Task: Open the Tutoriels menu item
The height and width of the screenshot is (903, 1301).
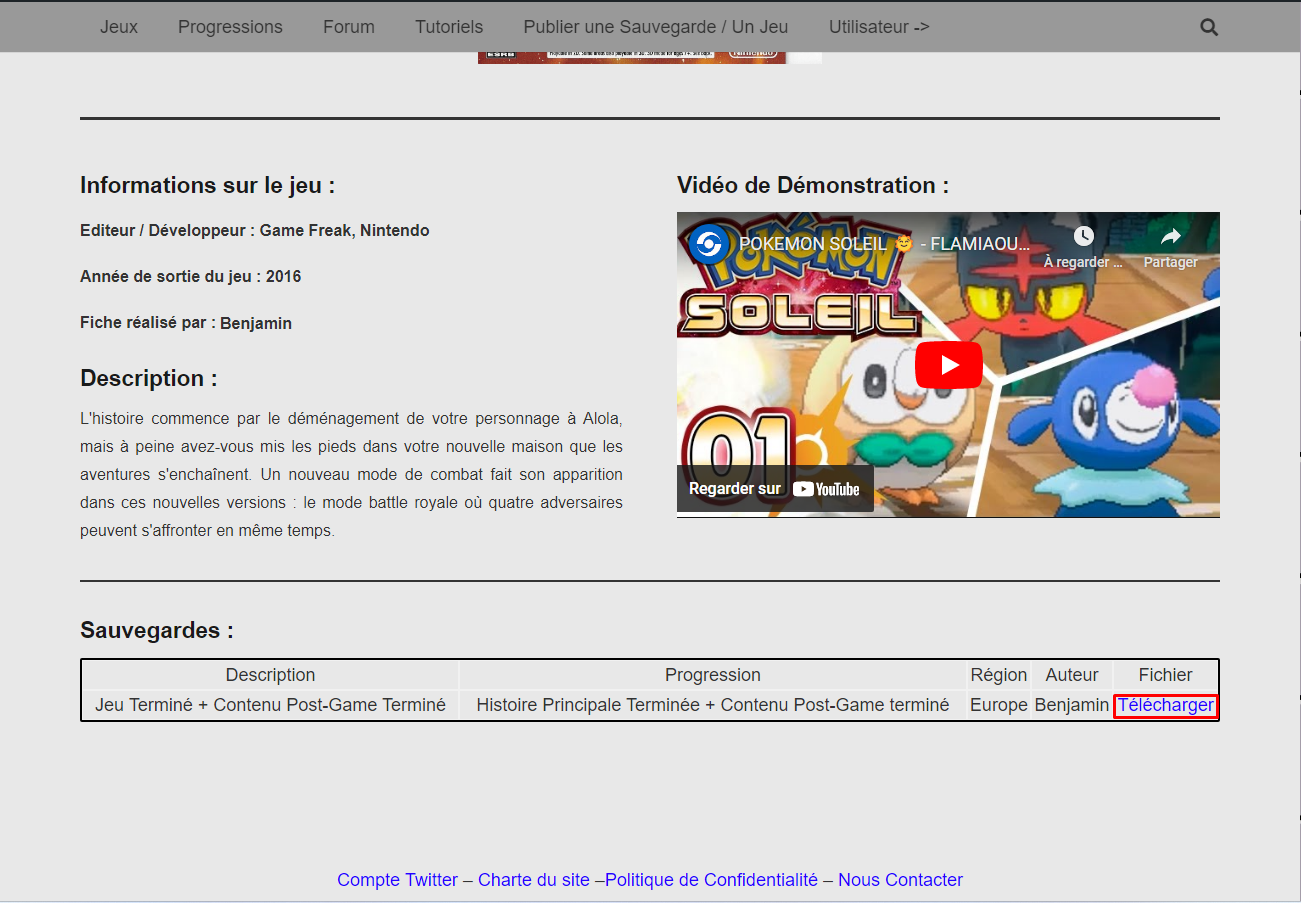Action: 449,27
